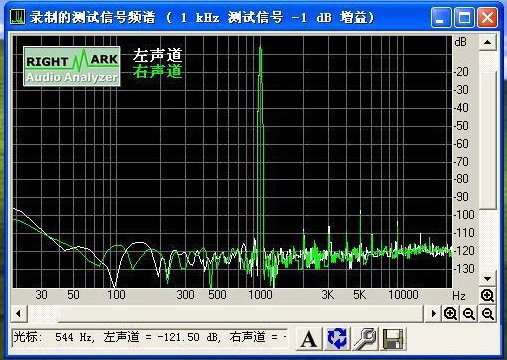Click the horizontal scrollbar left arrow

click(x=19, y=313)
